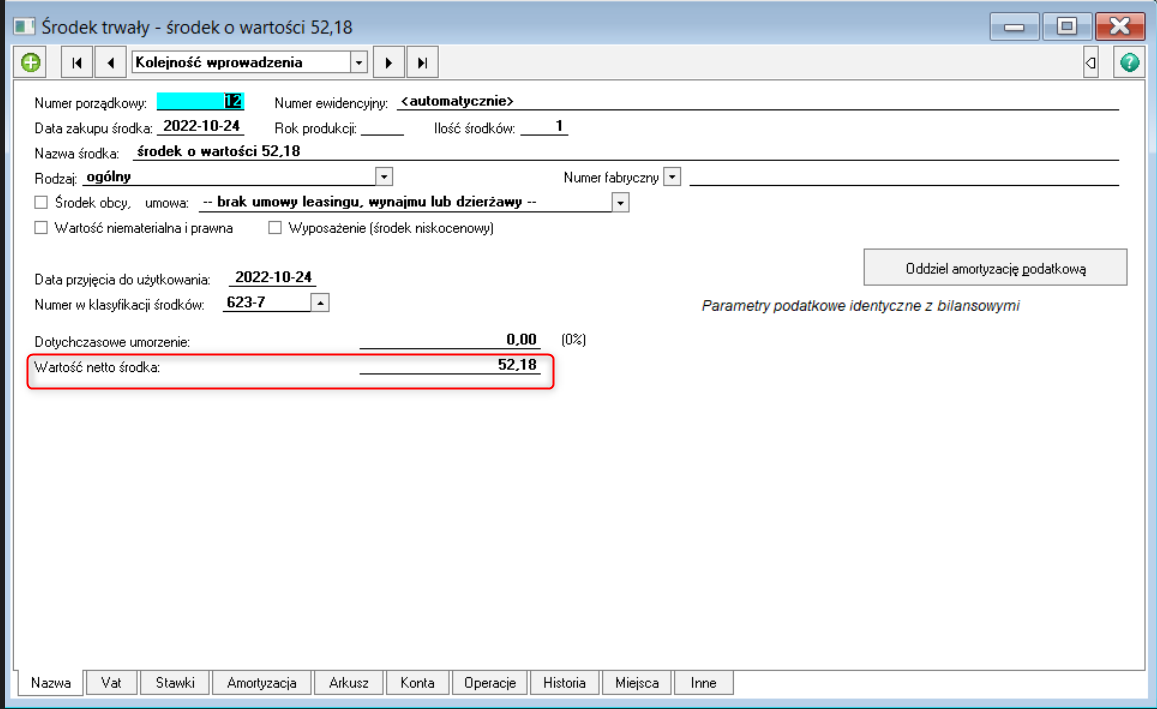Enable Wartość niematerialna i prawna checkbox
The image size is (1157, 709).
coord(41,228)
